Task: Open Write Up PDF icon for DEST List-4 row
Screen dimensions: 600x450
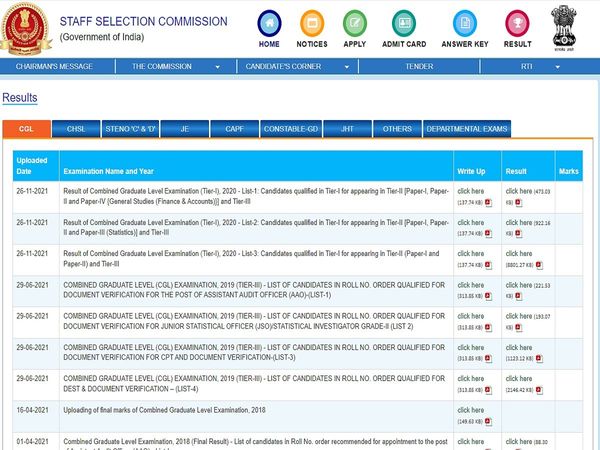Action: [488, 390]
